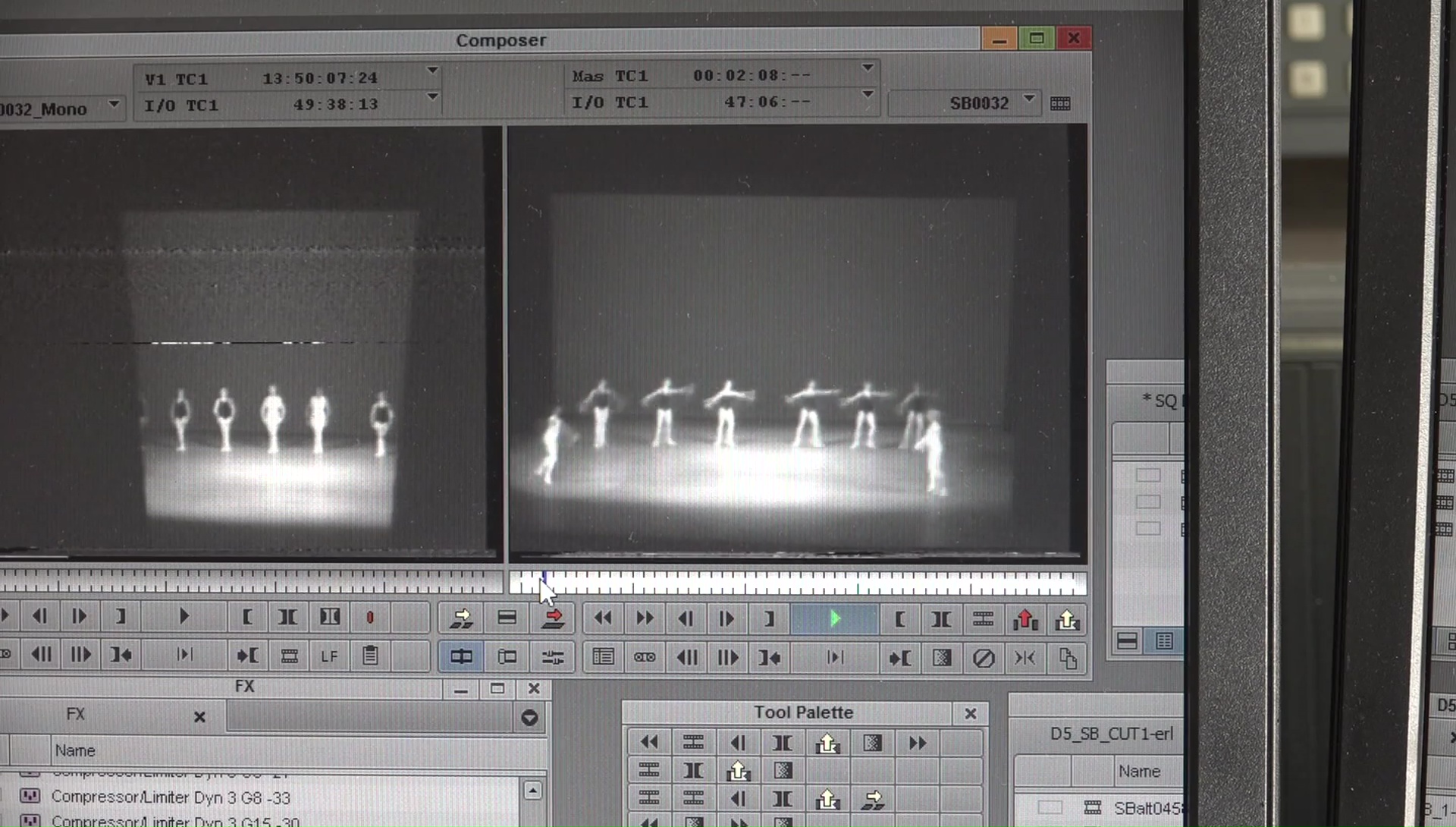The width and height of the screenshot is (1456, 827).
Task: Open the V1 TC1 timecode dropdown
Action: pyautogui.click(x=432, y=71)
